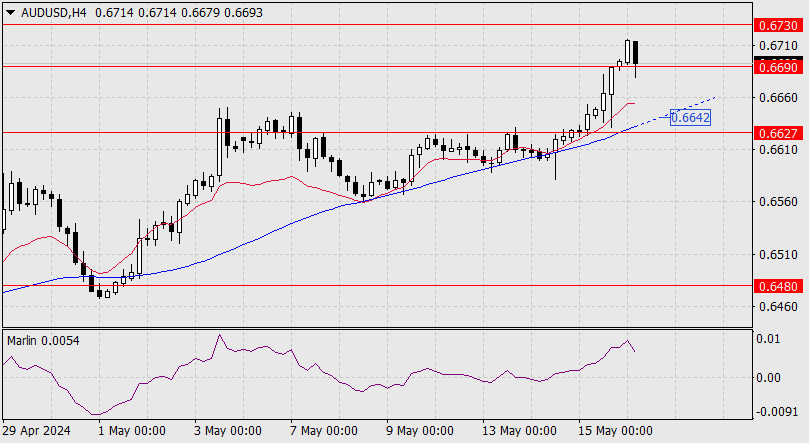
Task: Click the 0.6560 price axis value
Action: pos(778,202)
